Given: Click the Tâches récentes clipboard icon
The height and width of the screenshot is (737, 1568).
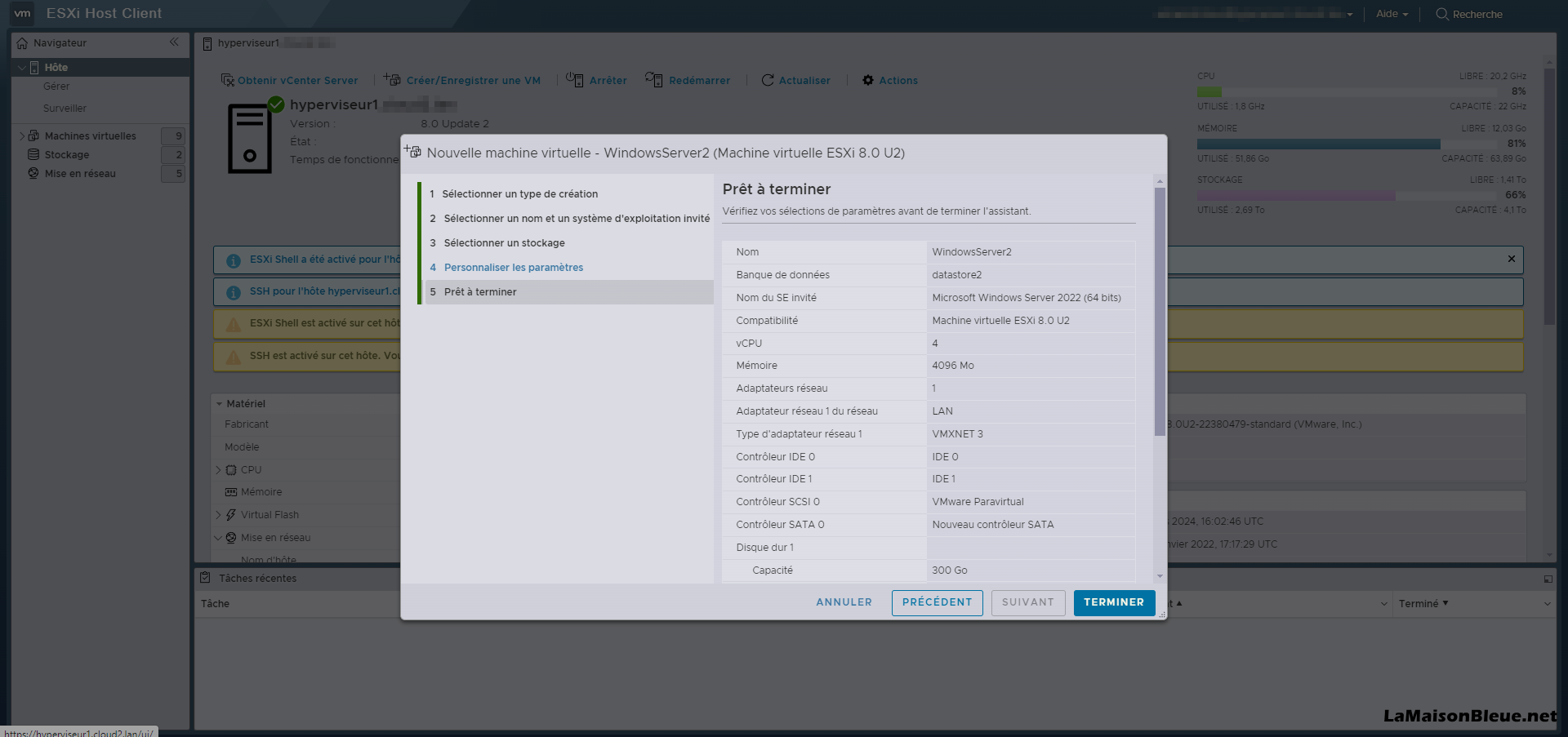Looking at the screenshot, I should pyautogui.click(x=205, y=578).
